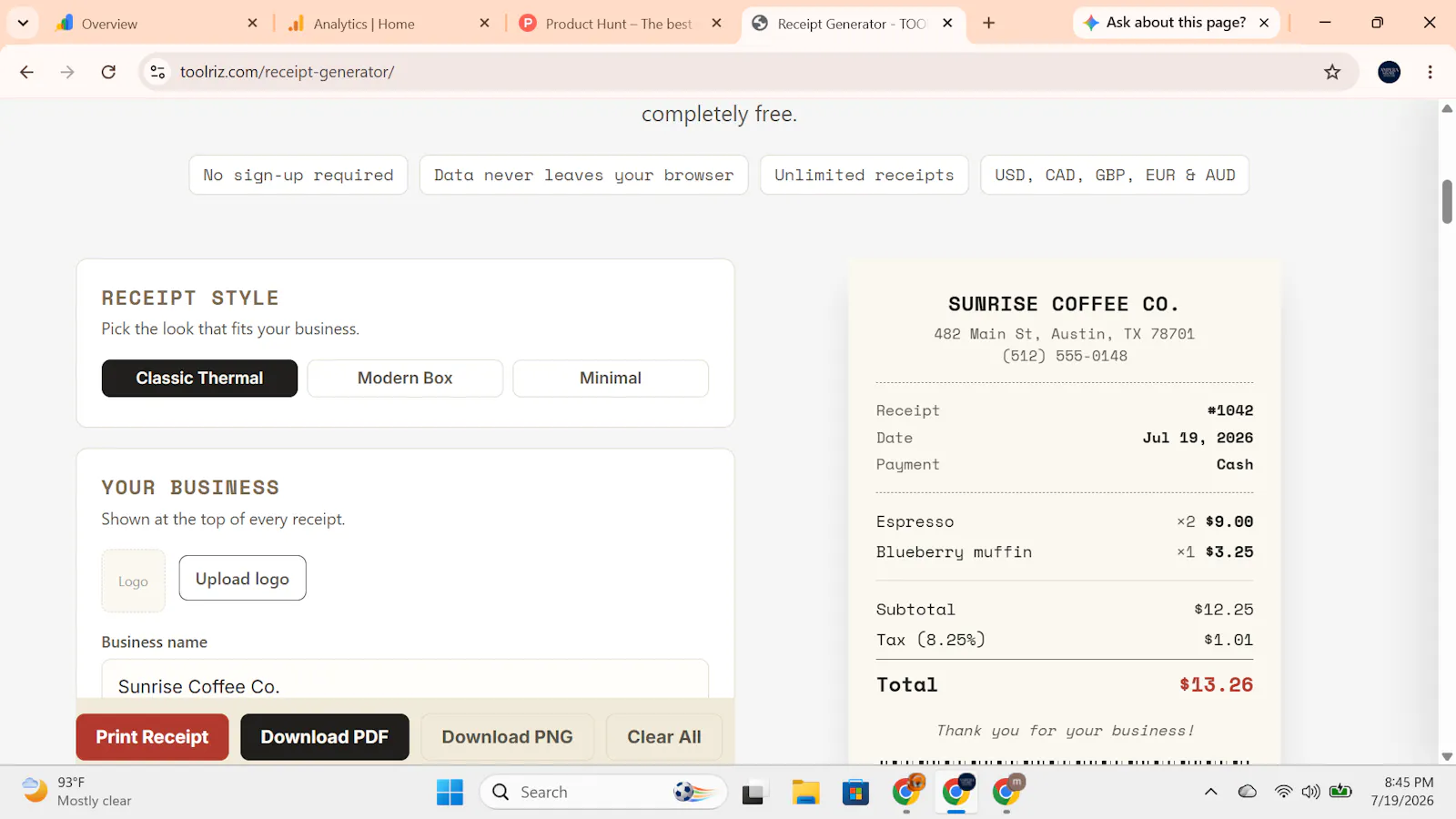Click the taskbar Search box
This screenshot has width=1456, height=819.
[x=603, y=792]
